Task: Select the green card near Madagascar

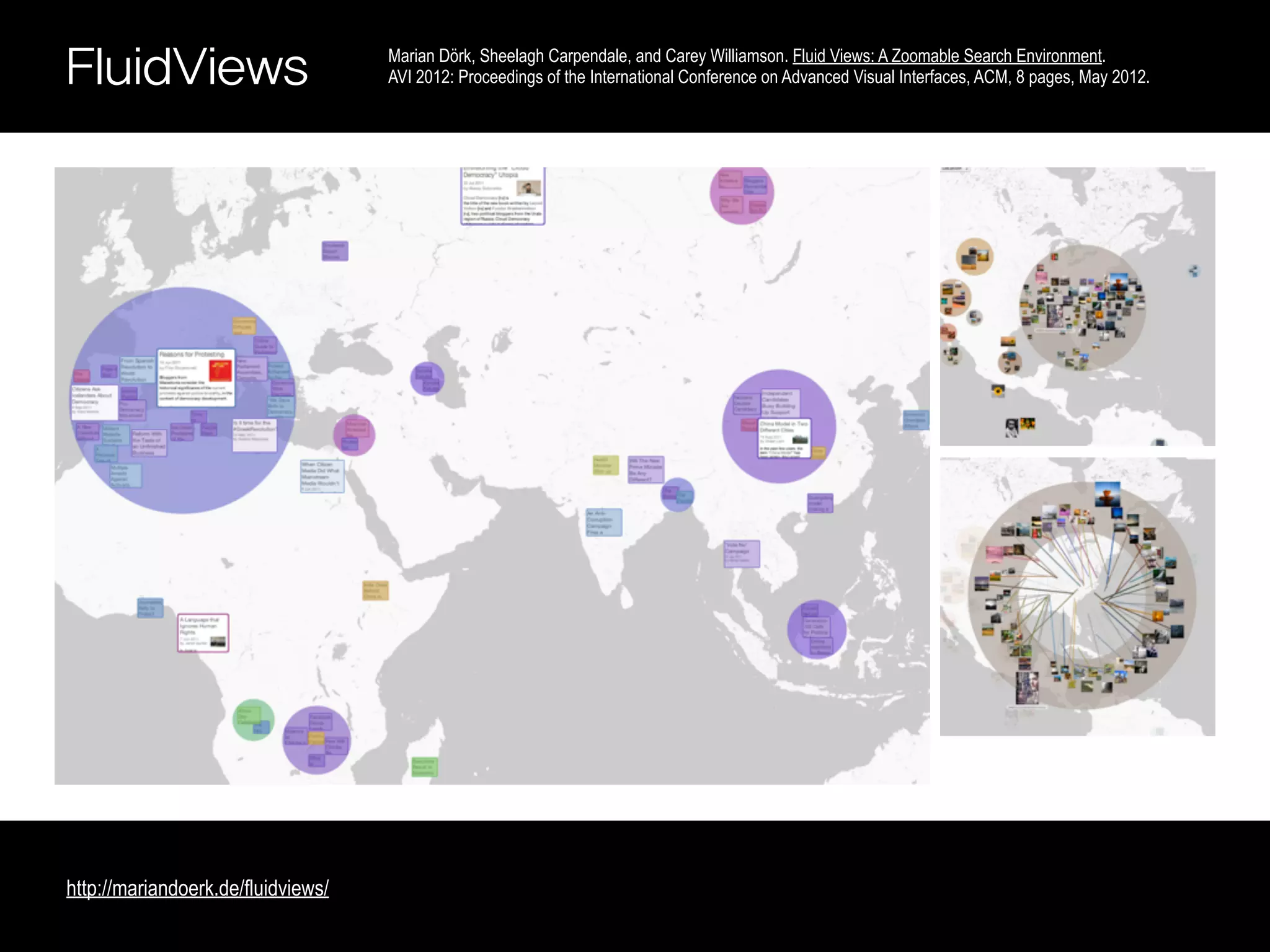Action: pos(424,767)
